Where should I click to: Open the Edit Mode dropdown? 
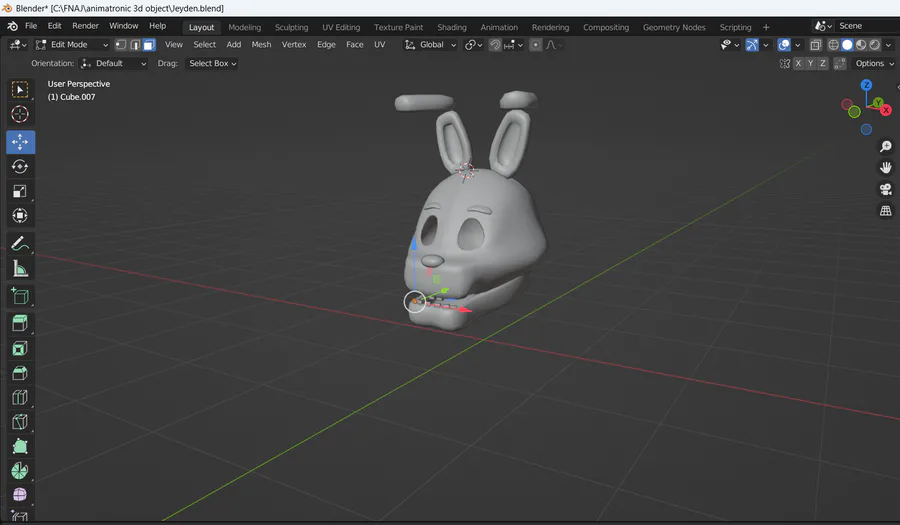point(72,45)
